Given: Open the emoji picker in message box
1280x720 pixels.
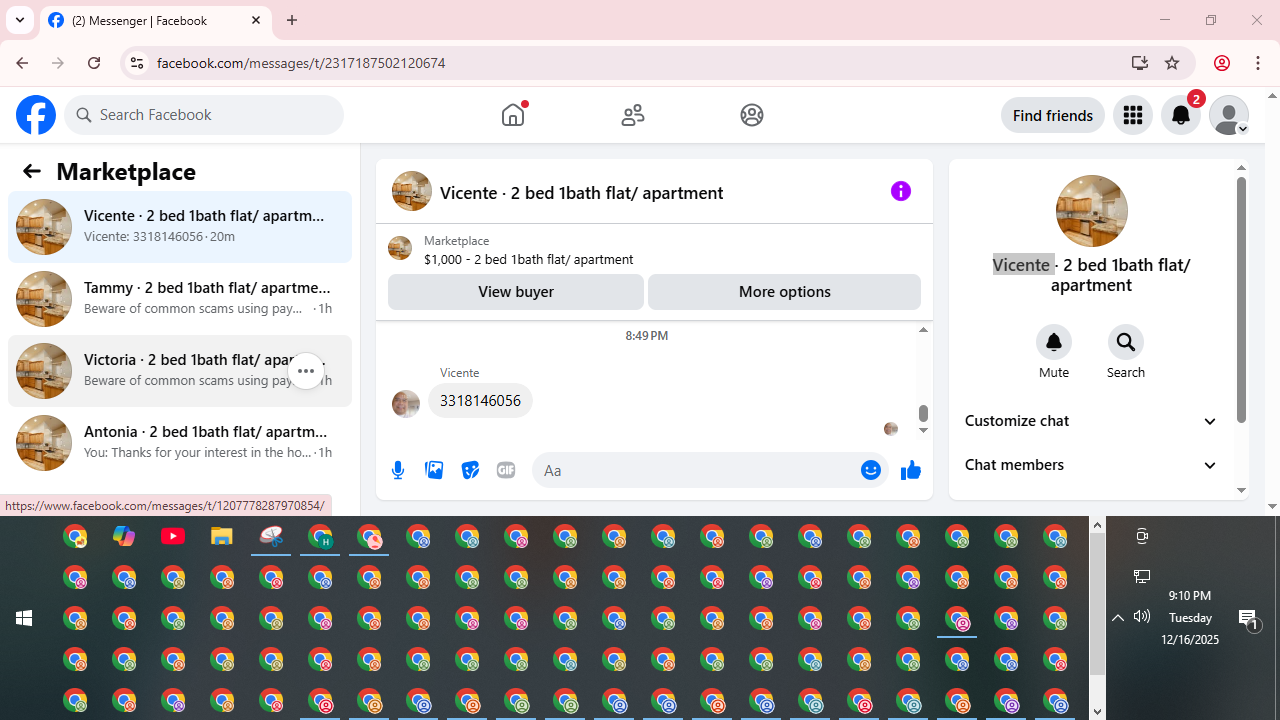Looking at the screenshot, I should click(x=871, y=470).
